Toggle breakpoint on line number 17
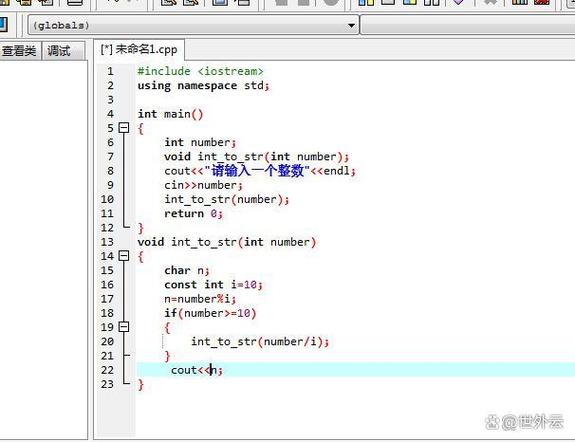 [107, 299]
